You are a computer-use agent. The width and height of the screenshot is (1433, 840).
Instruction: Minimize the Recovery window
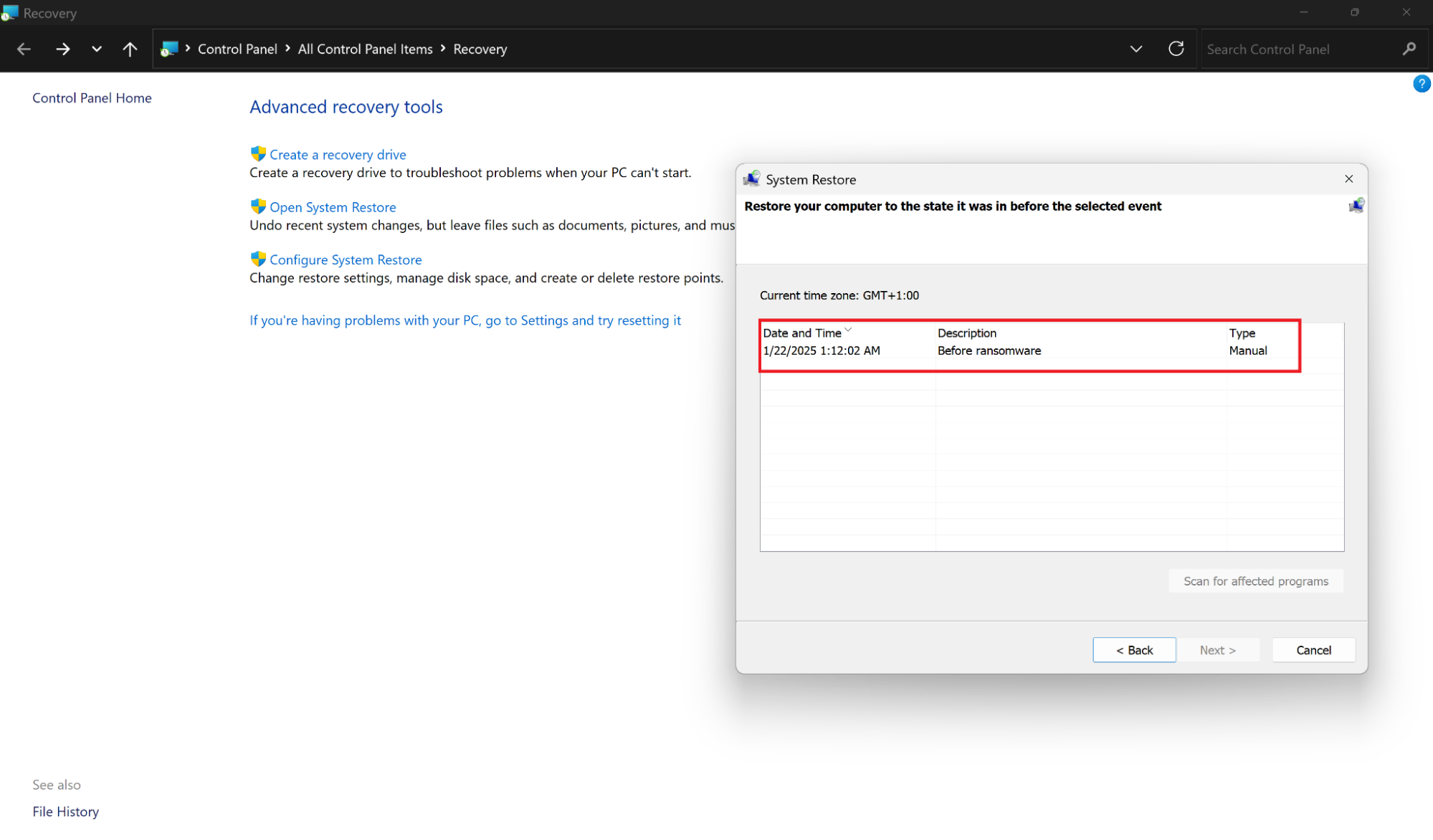pos(1304,12)
